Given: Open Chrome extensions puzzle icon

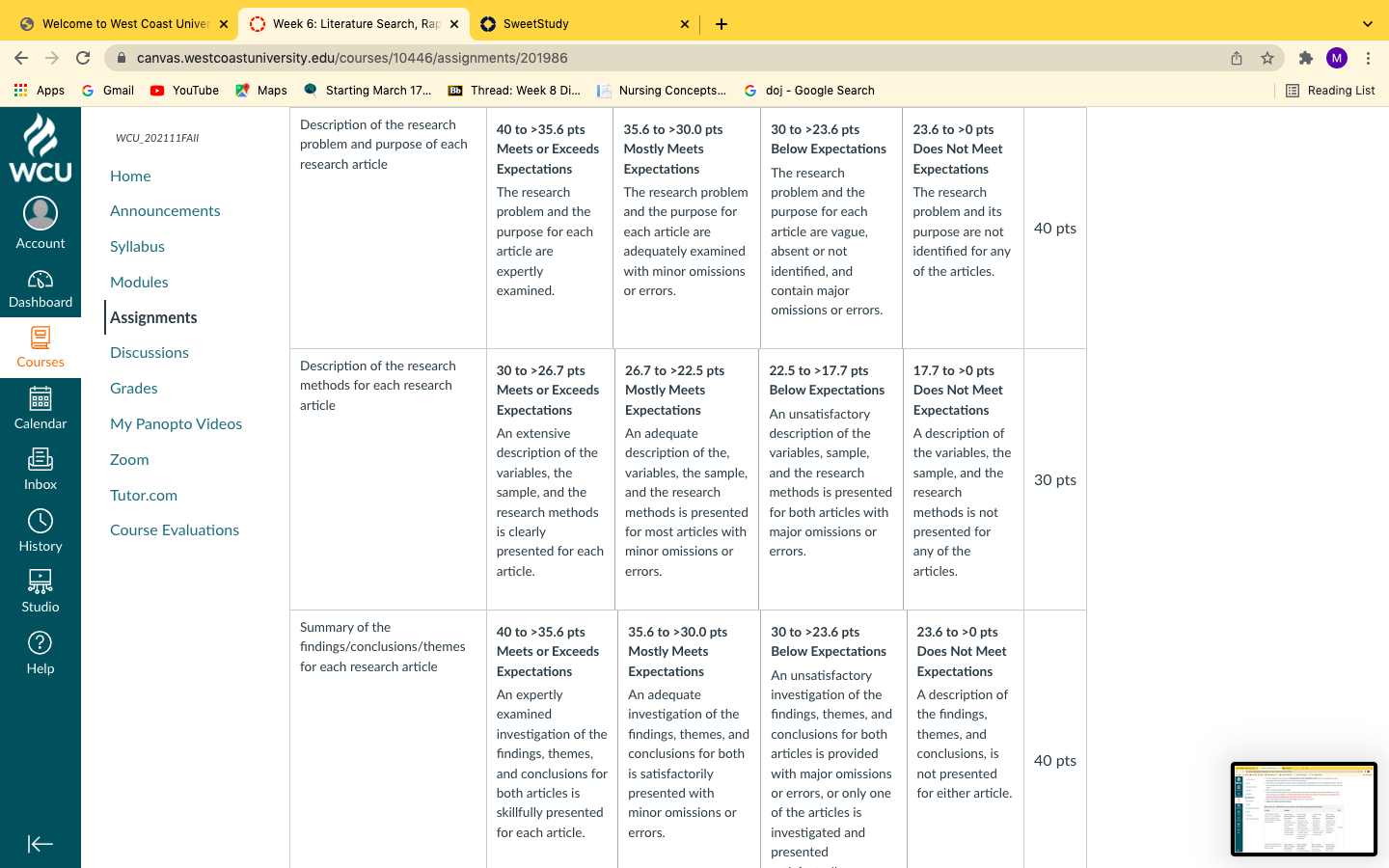Looking at the screenshot, I should coord(1306,58).
